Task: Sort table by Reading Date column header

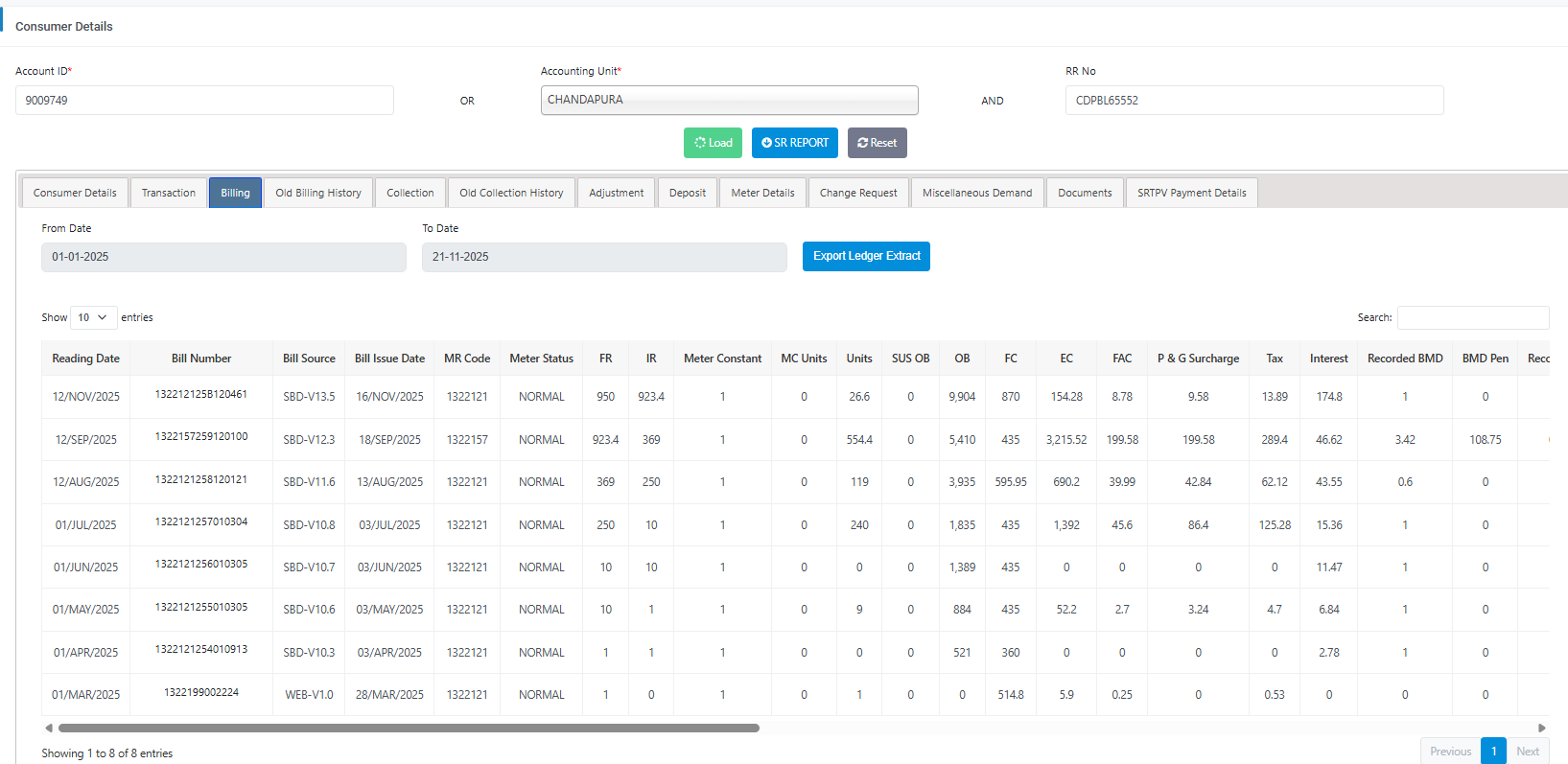Action: click(x=85, y=359)
